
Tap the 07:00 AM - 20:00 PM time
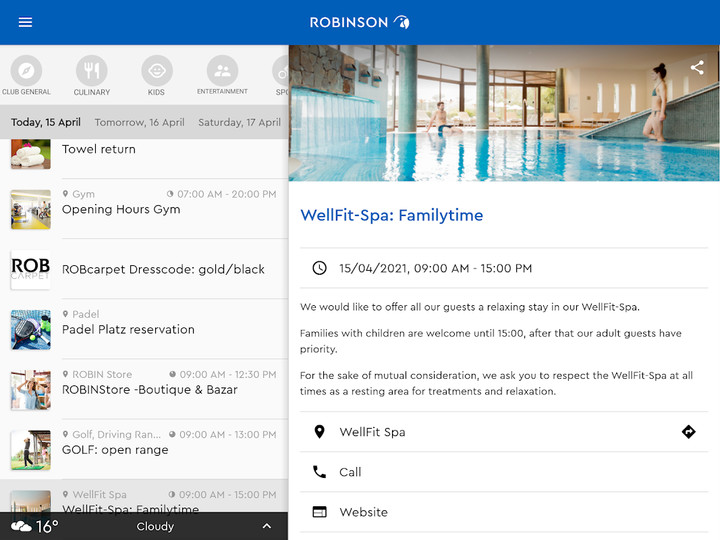(227, 194)
